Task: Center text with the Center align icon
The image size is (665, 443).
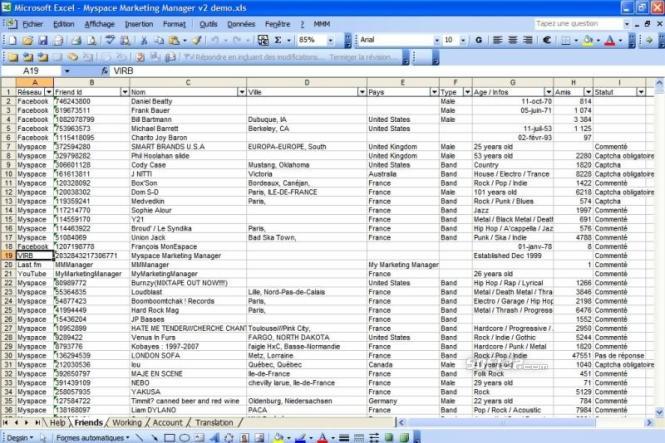Action: coord(513,40)
